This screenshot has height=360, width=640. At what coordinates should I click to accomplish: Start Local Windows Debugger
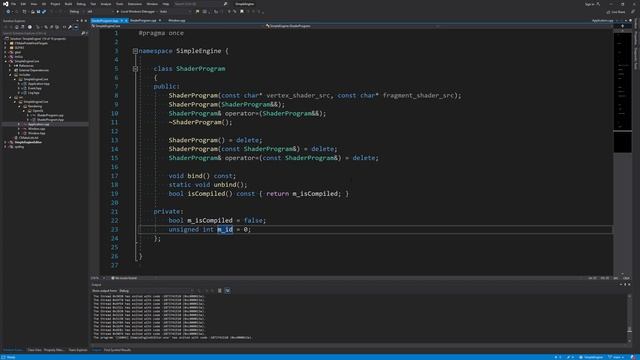point(136,12)
